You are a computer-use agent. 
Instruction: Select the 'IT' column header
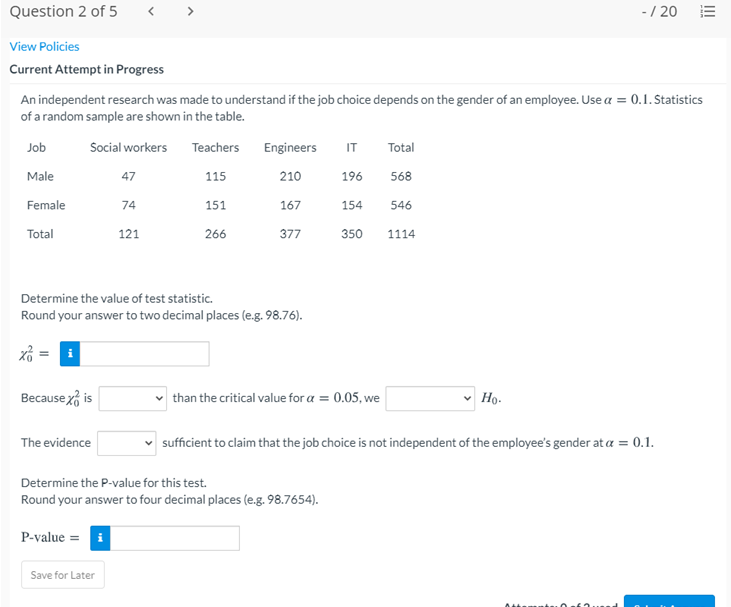point(352,147)
